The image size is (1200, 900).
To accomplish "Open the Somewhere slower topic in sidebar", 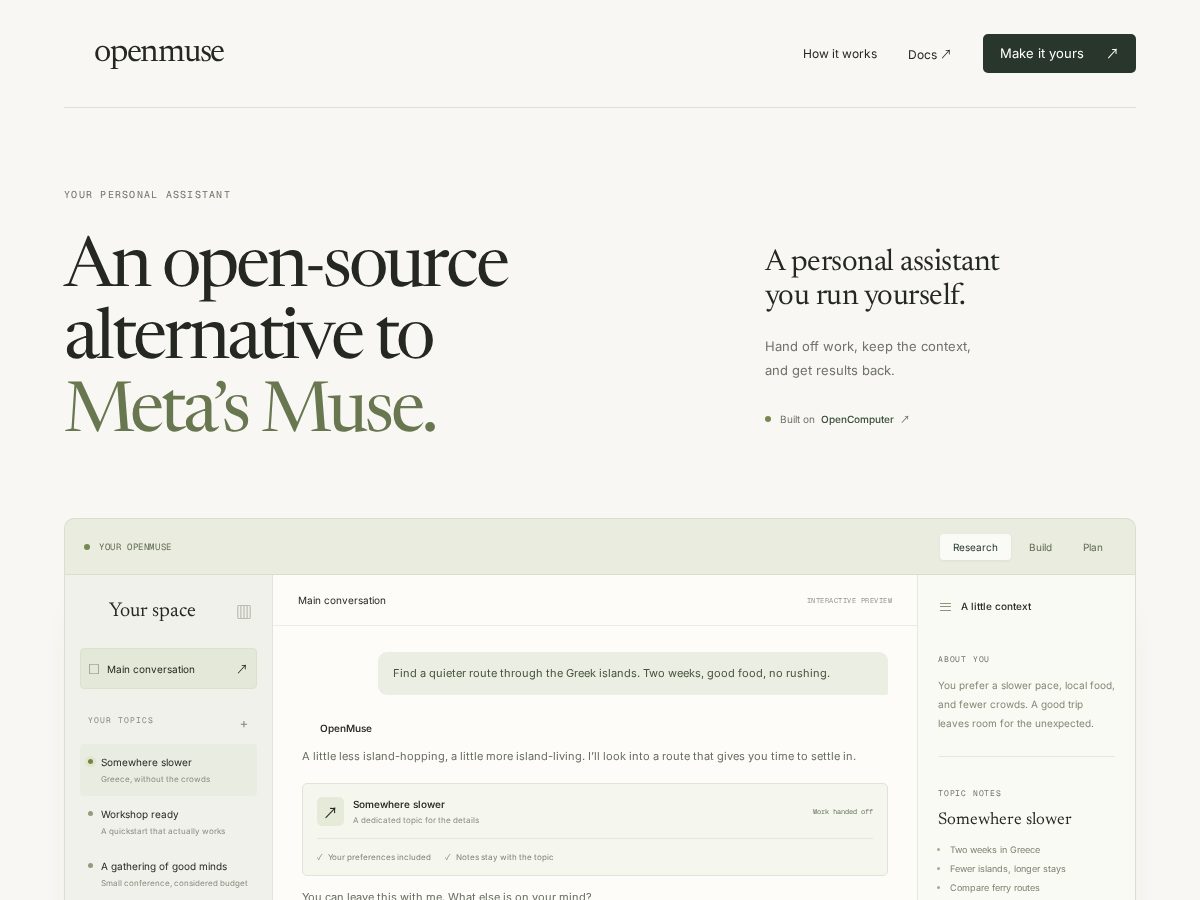I will coord(168,770).
